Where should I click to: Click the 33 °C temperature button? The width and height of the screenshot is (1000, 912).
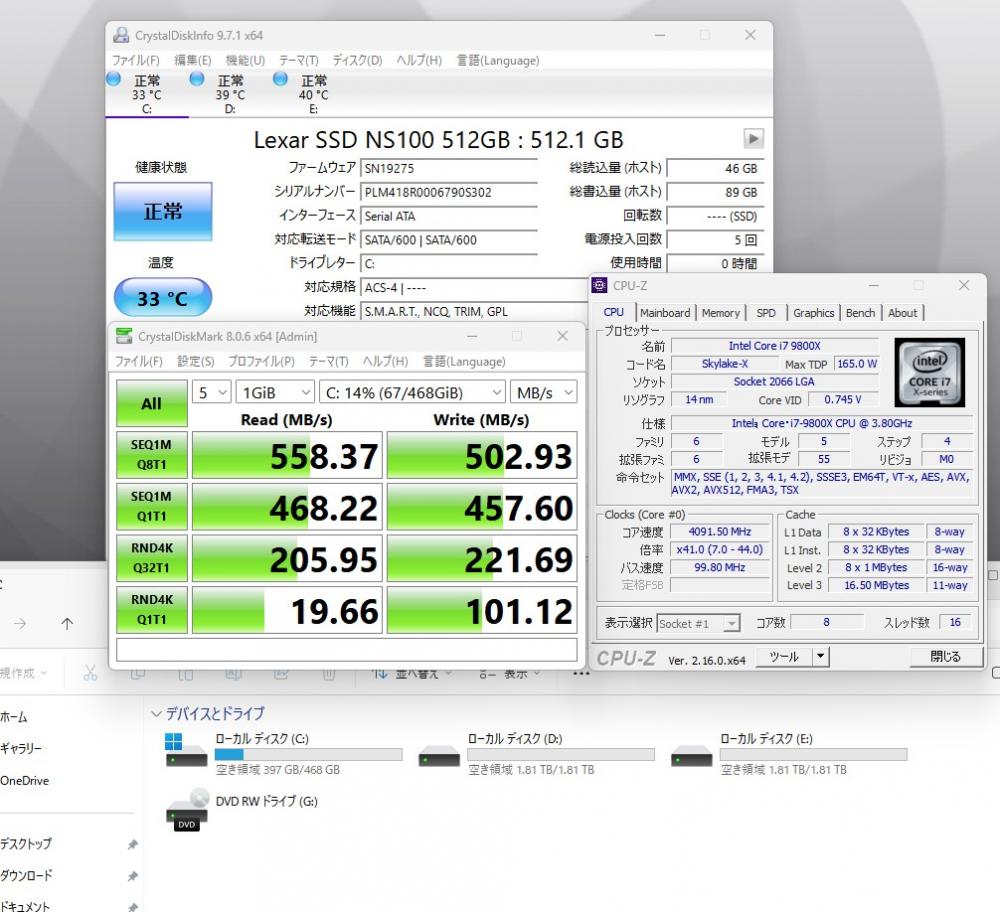(163, 298)
